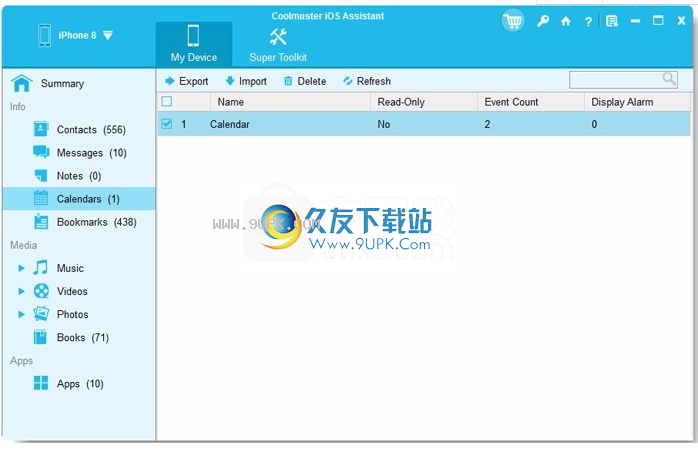Click the Calendars icon in sidebar
This screenshot has height=454, width=698.
41,198
